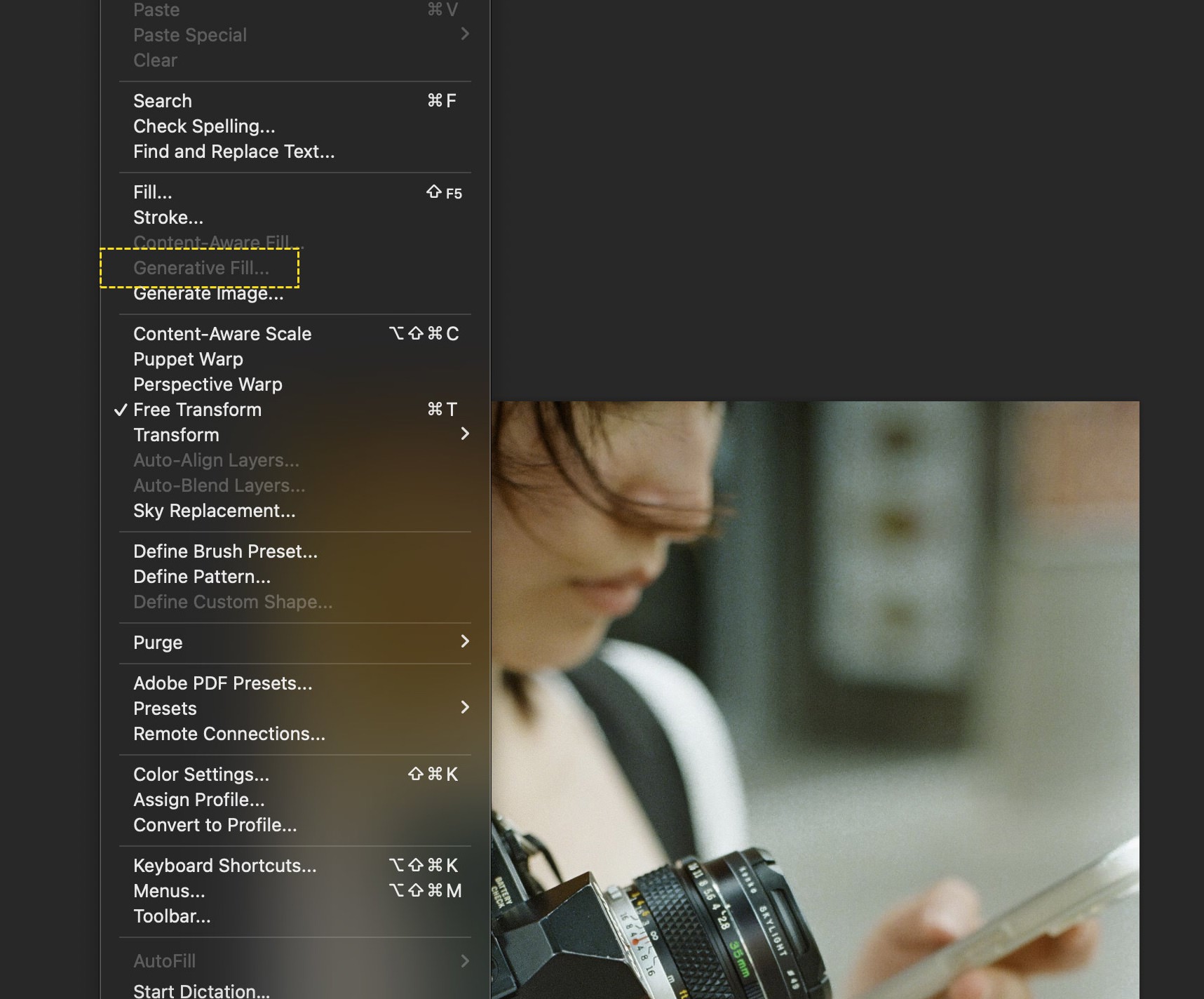Select Generate Image option
The image size is (1204, 999).
[208, 295]
